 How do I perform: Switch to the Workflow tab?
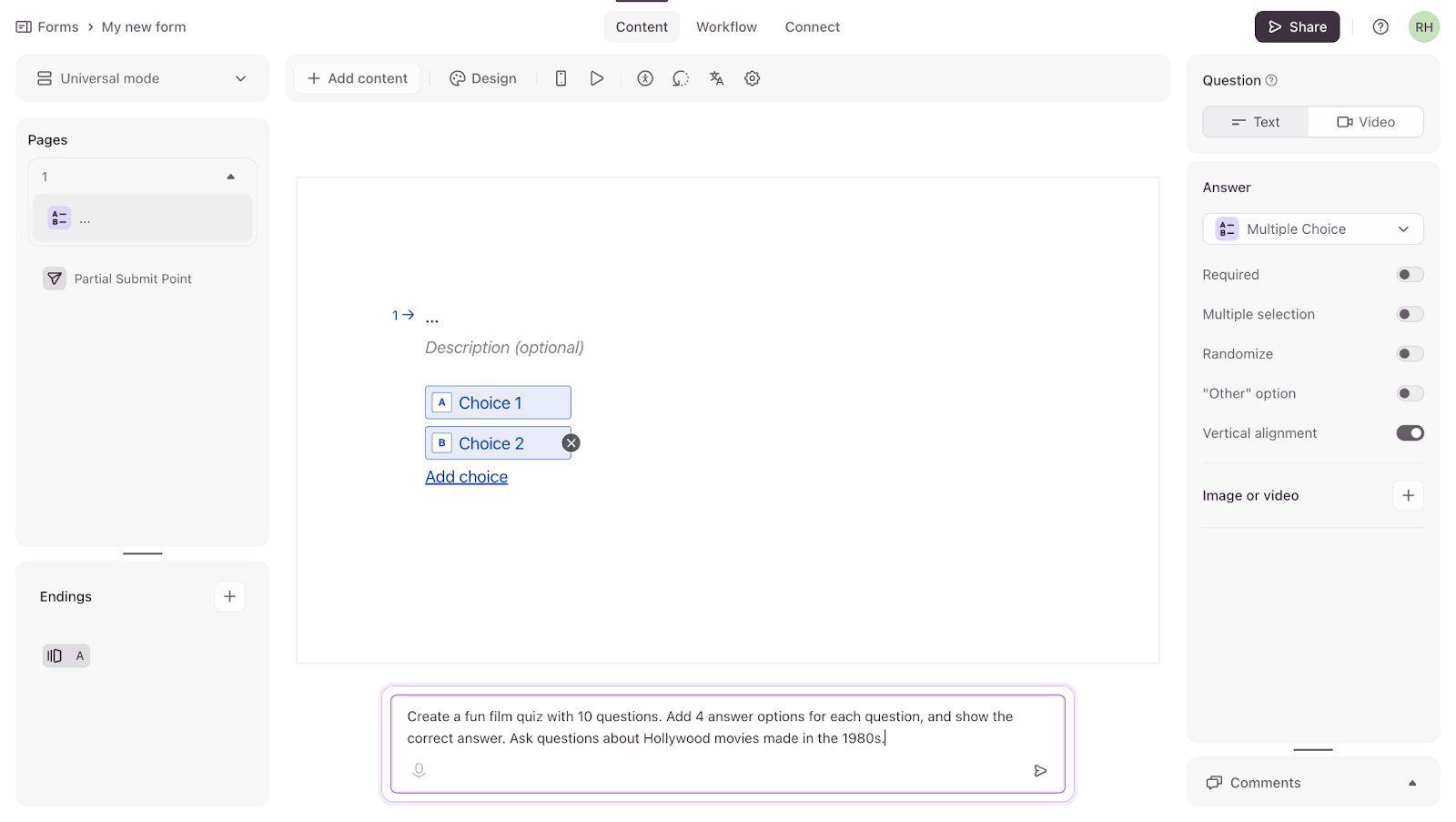pos(726,27)
